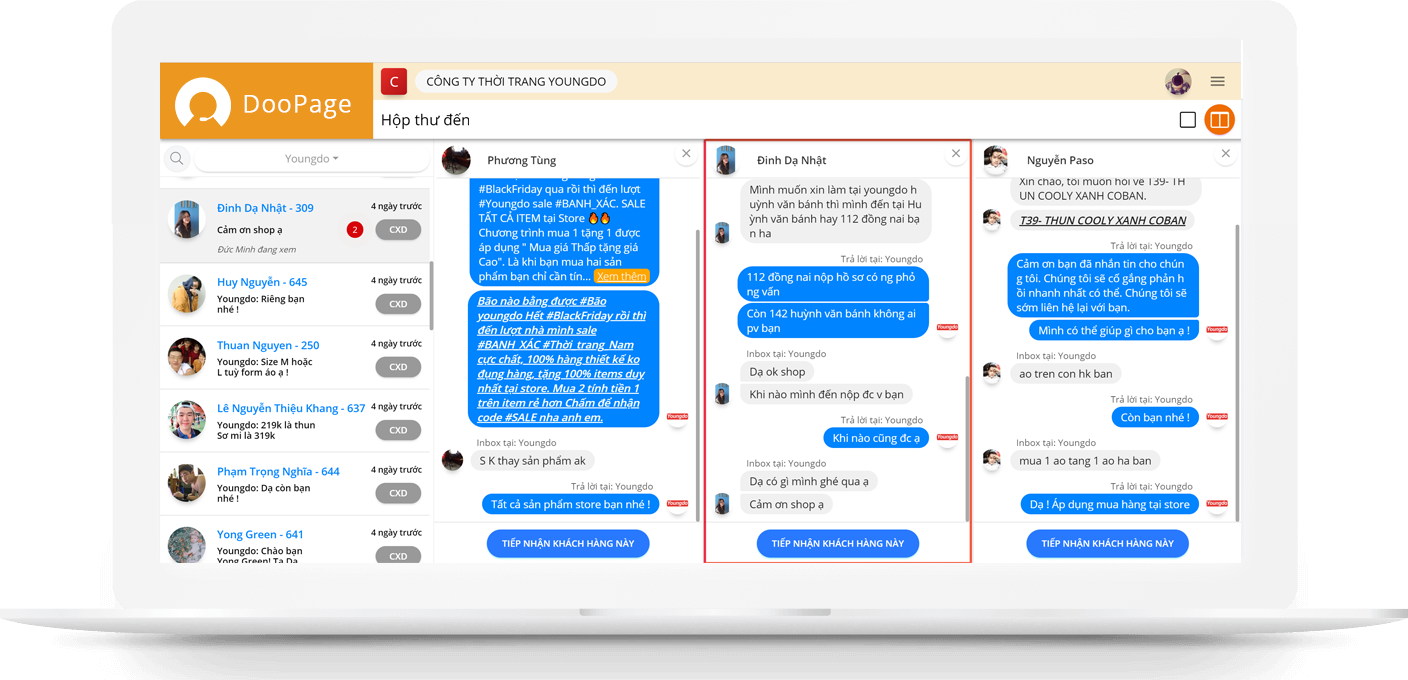Click T39- THUN COOLY XANH COBAN link
Image resolution: width=1408 pixels, height=680 pixels.
[1103, 220]
